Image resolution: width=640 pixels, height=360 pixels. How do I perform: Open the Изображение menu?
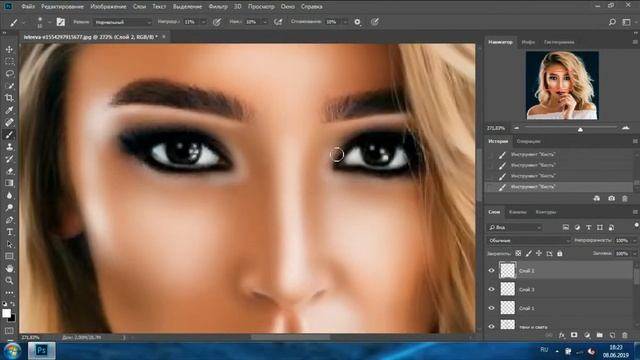click(x=108, y=7)
